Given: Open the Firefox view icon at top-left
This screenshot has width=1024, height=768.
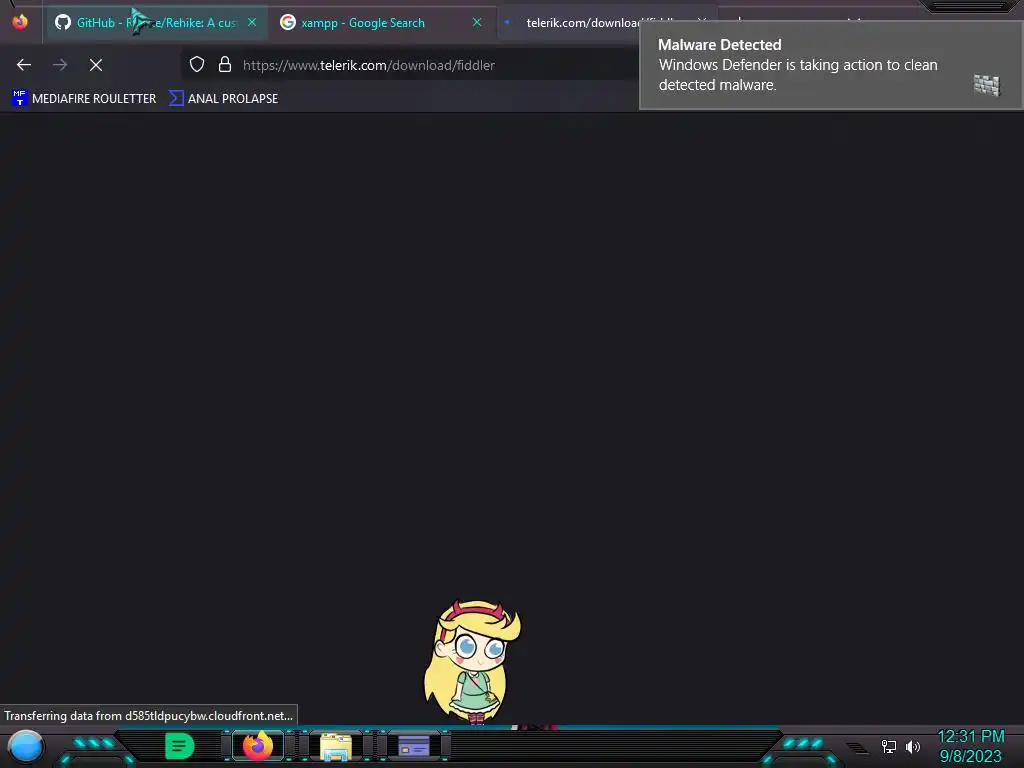Looking at the screenshot, I should pyautogui.click(x=20, y=22).
